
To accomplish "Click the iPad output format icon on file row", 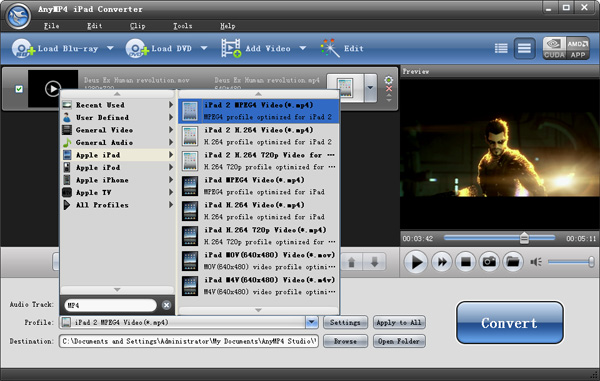I will 345,88.
